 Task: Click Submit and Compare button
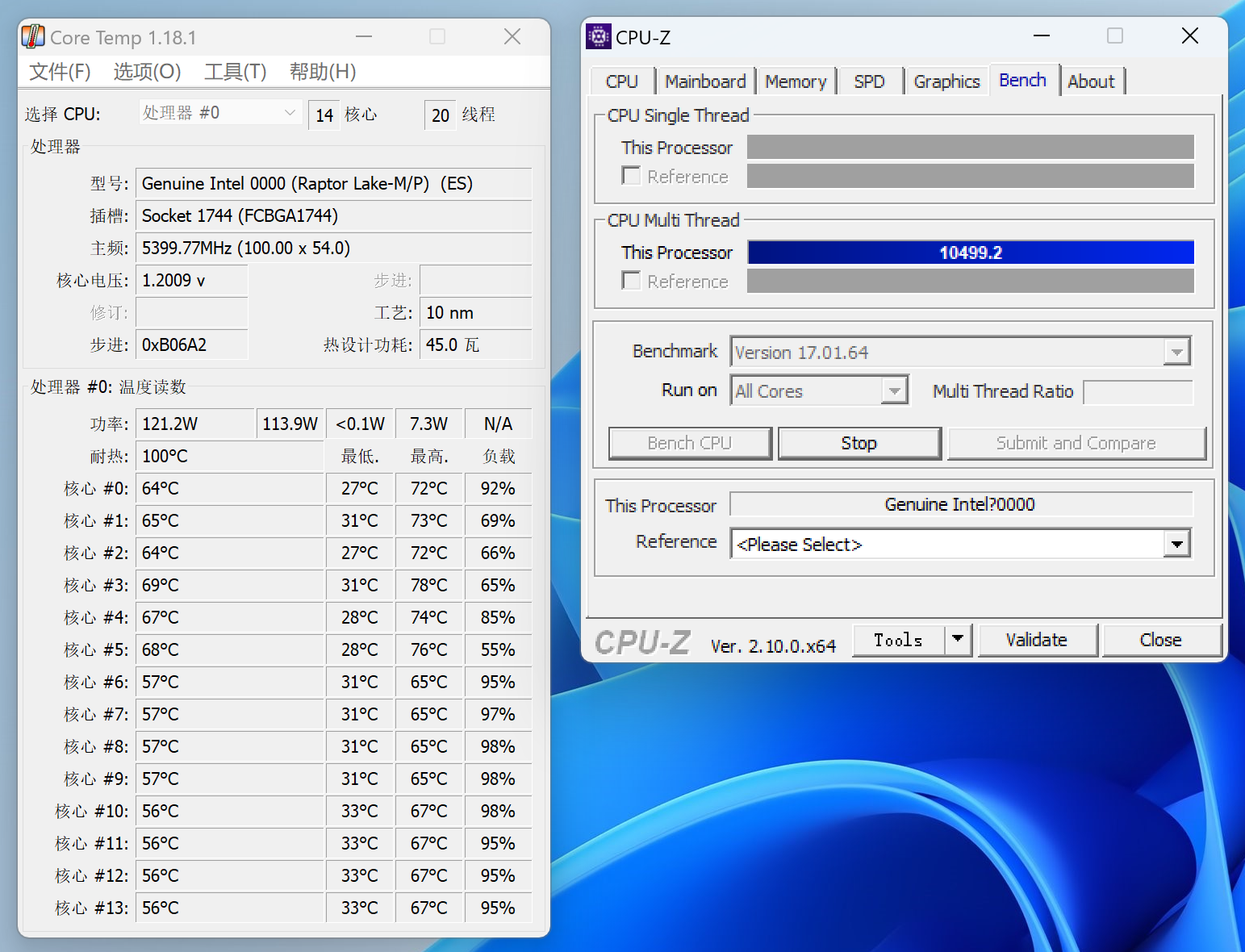pos(1076,443)
